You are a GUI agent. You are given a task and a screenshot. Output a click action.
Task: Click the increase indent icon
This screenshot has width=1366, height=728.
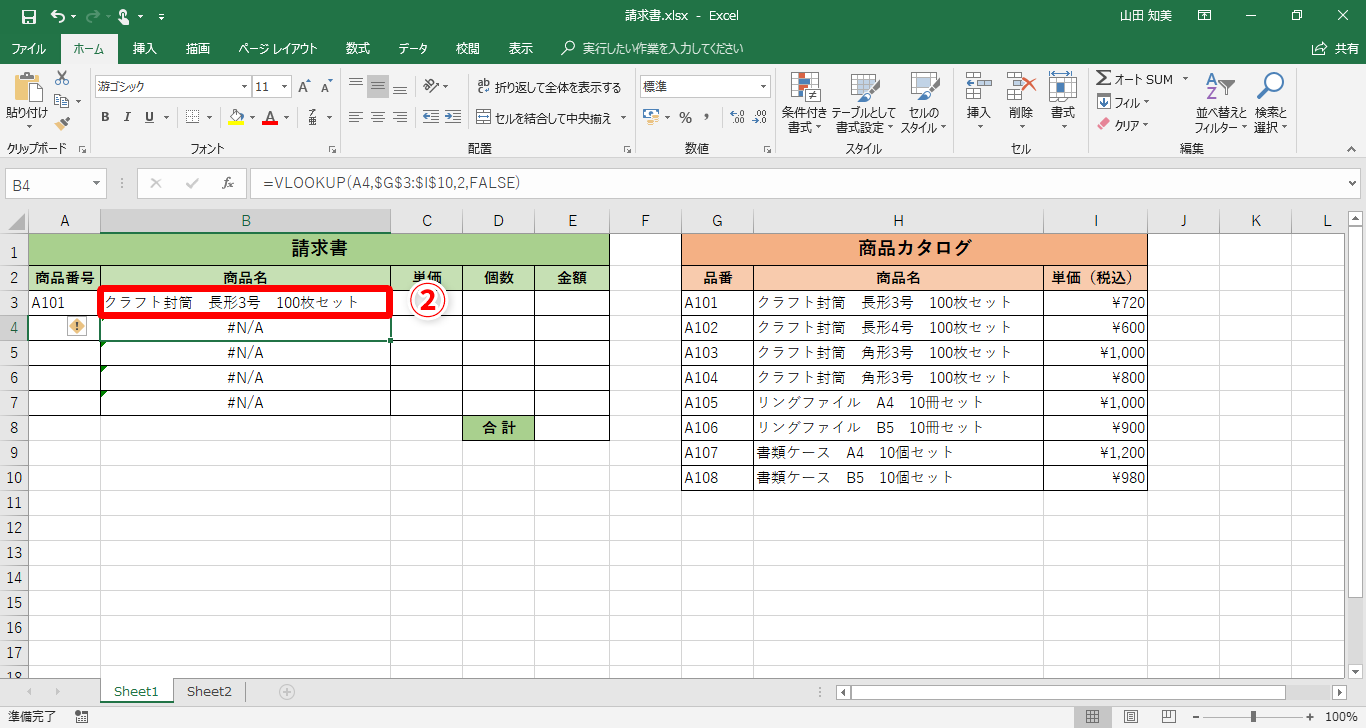point(452,117)
